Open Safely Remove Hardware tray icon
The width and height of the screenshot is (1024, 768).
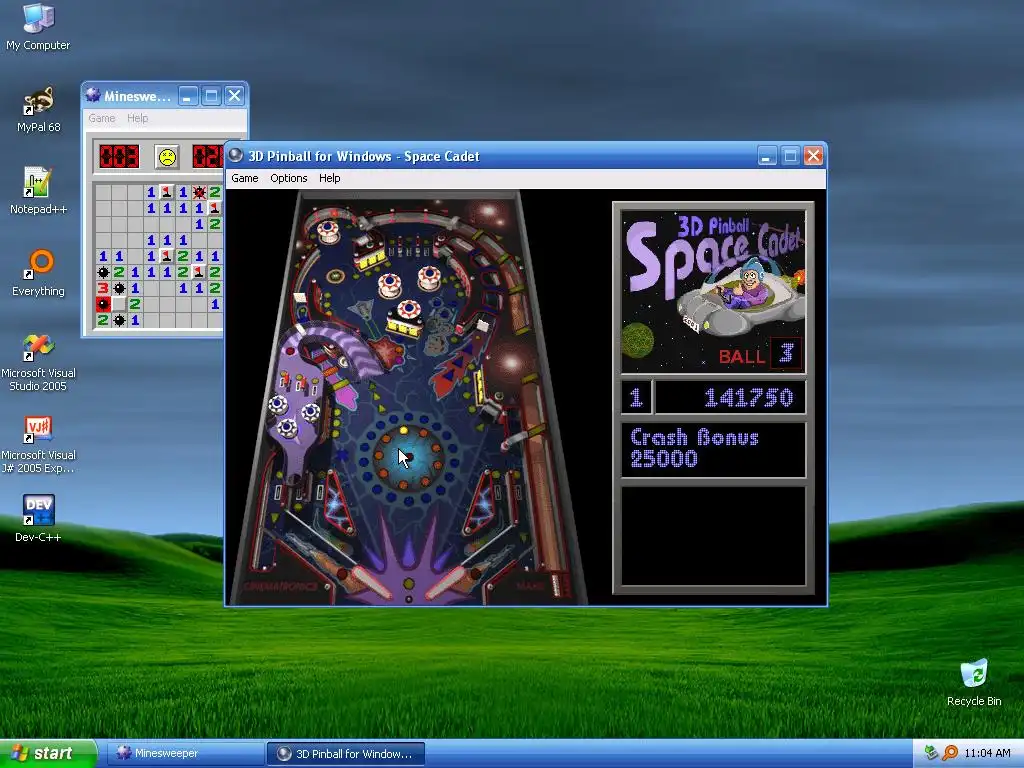[x=931, y=753]
